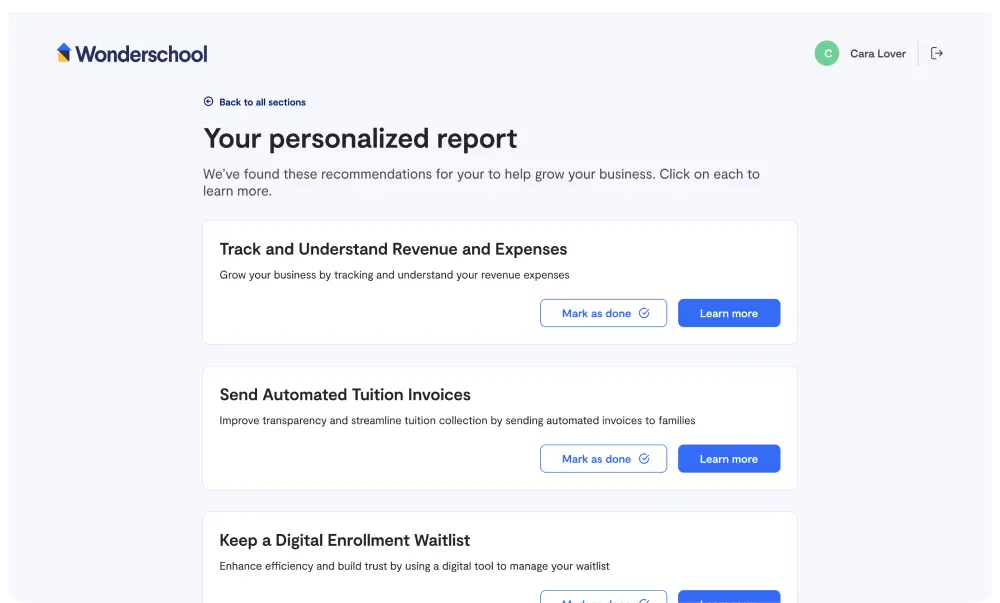Viewport: 1000px width, 603px height.
Task: Go back via "Back to all sections" text
Action: (x=262, y=102)
